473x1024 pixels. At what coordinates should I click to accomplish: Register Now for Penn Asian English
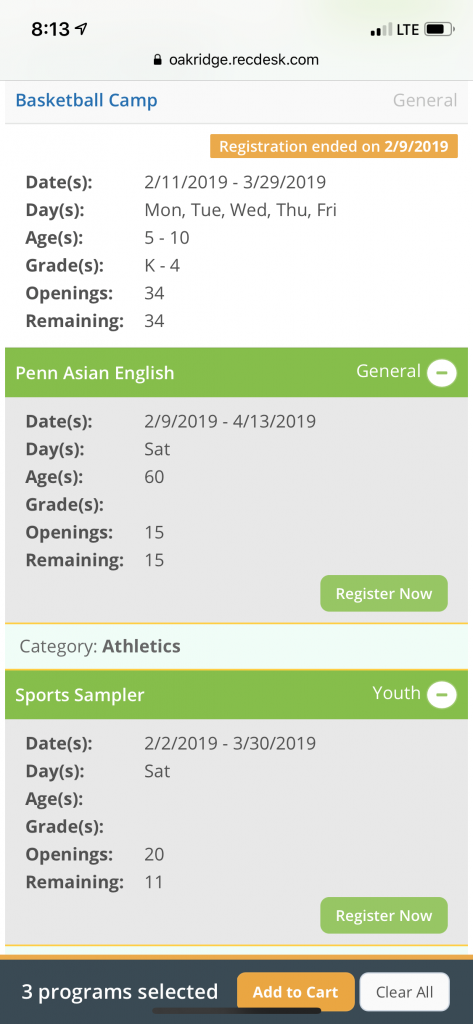(x=383, y=594)
